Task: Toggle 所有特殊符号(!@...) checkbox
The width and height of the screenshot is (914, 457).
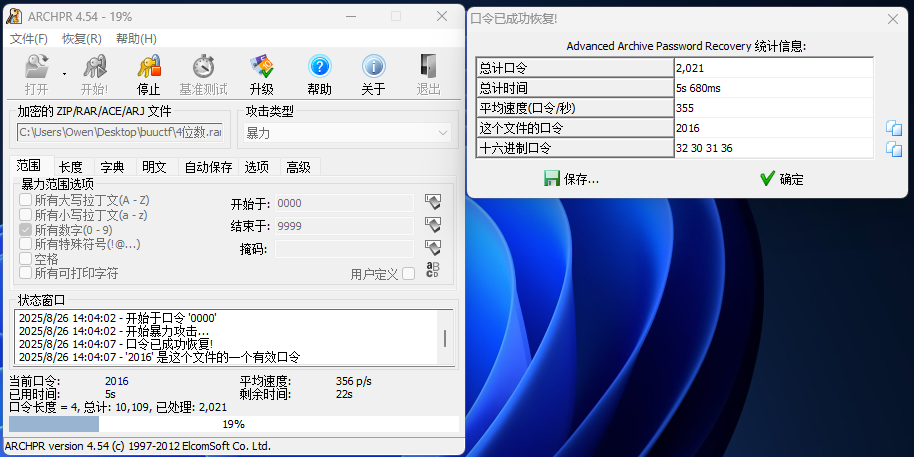Action: coord(26,244)
